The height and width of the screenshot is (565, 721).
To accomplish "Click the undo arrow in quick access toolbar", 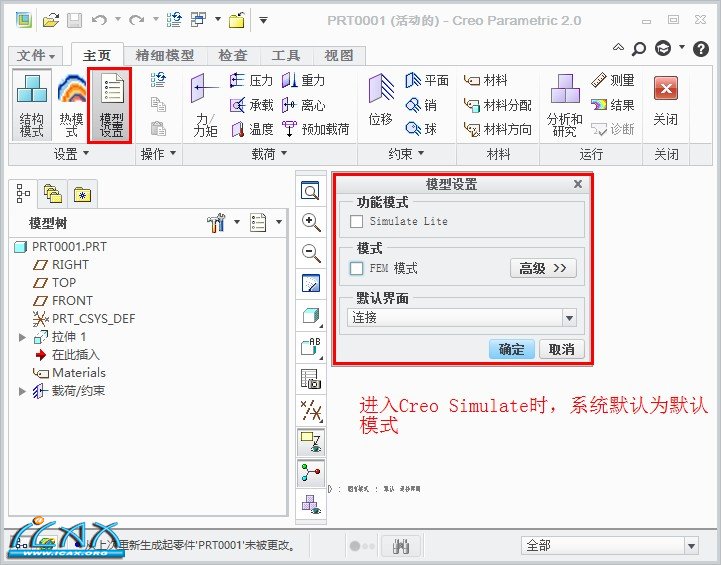I will 99,20.
